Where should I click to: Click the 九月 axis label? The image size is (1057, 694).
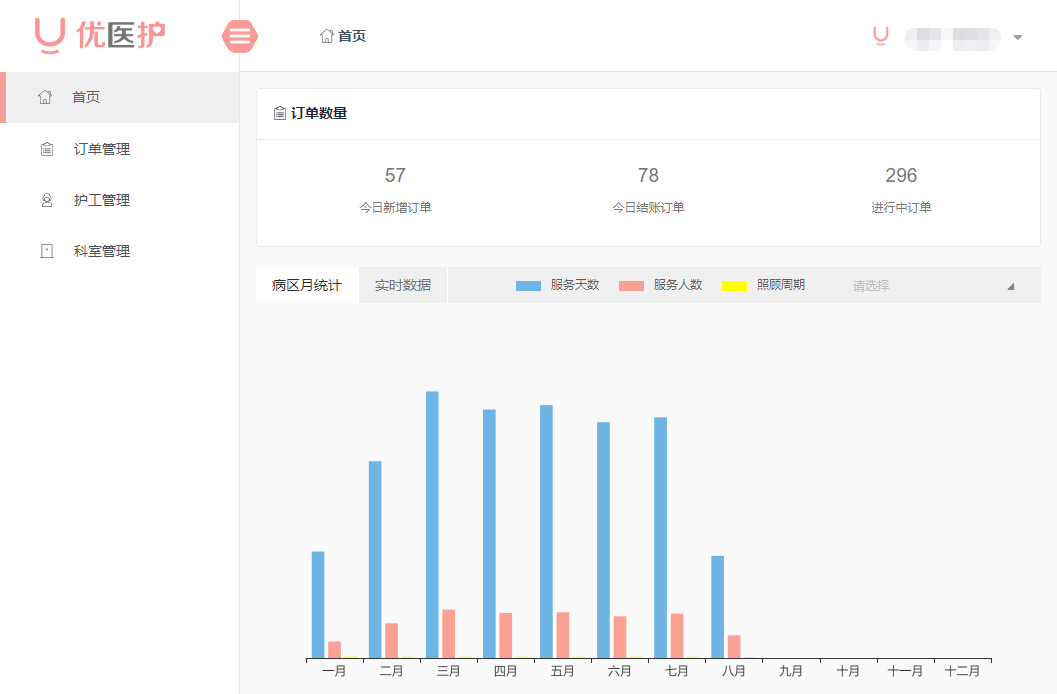791,671
